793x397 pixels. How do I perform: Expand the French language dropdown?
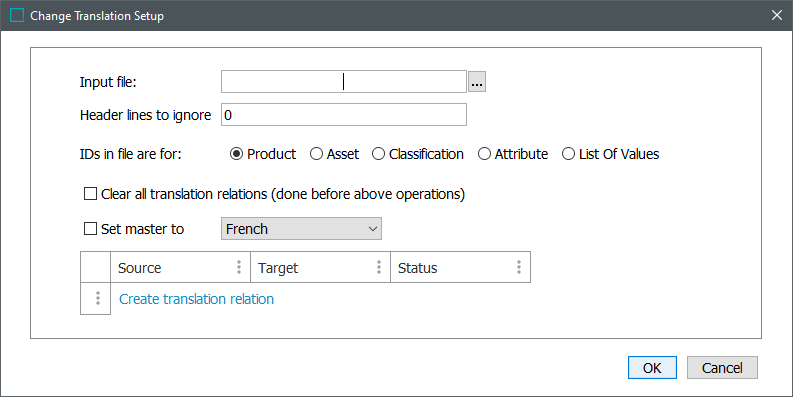coord(301,229)
